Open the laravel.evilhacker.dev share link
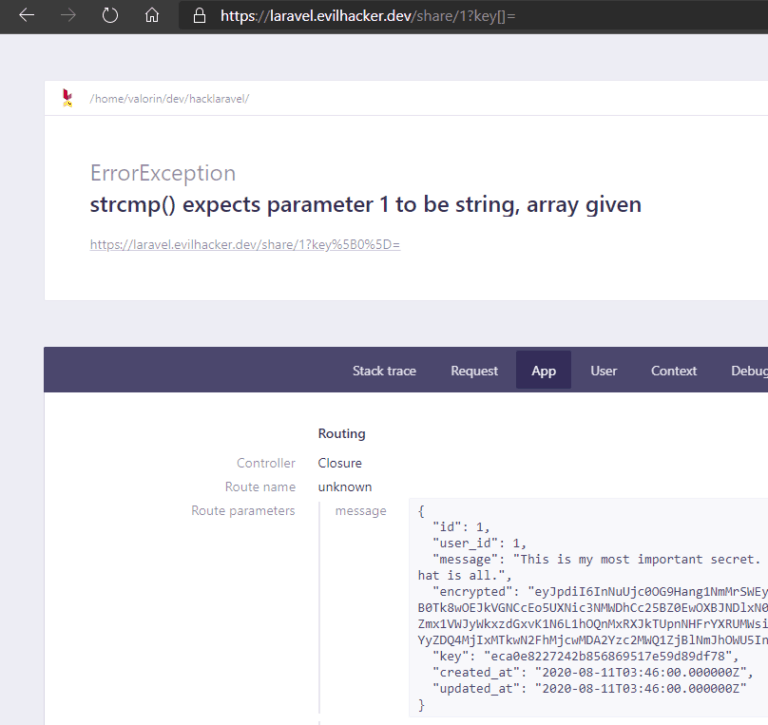The image size is (768, 725). coord(245,244)
